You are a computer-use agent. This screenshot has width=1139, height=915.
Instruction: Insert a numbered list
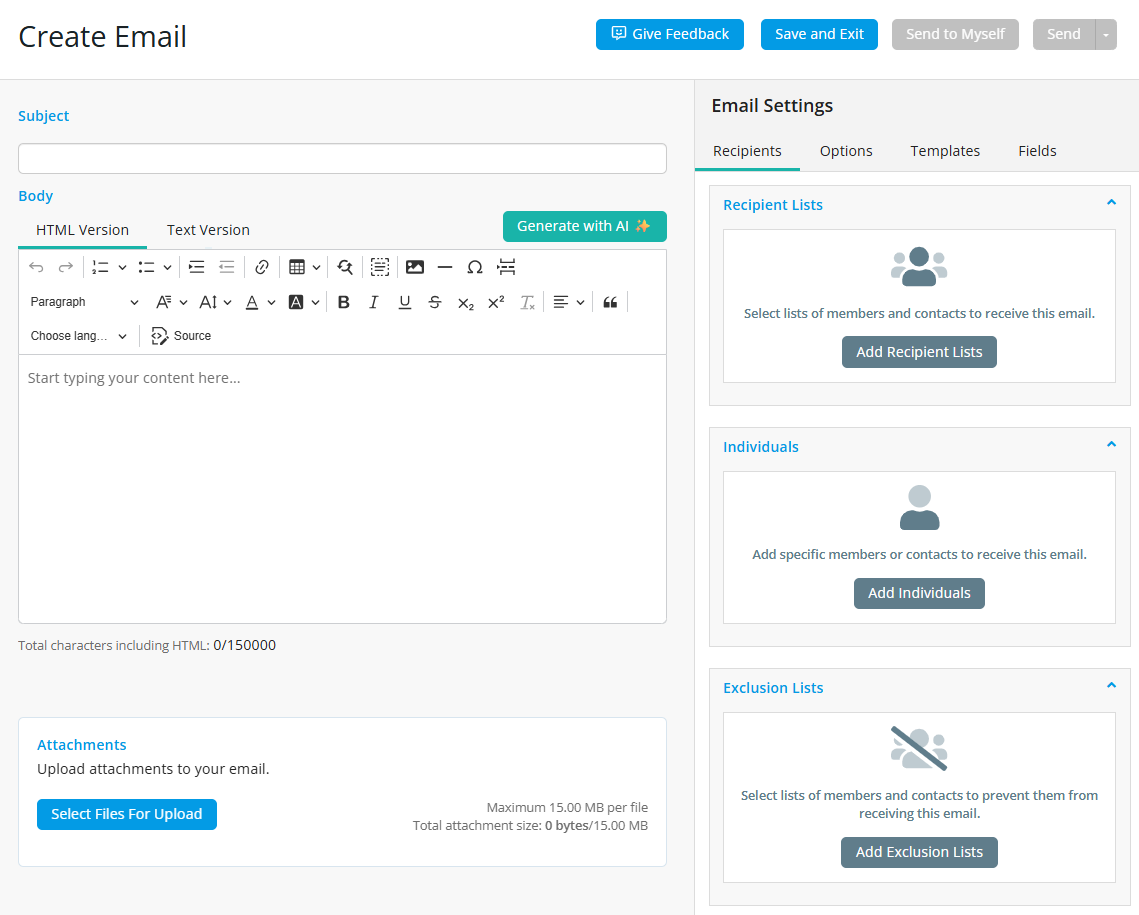(100, 267)
